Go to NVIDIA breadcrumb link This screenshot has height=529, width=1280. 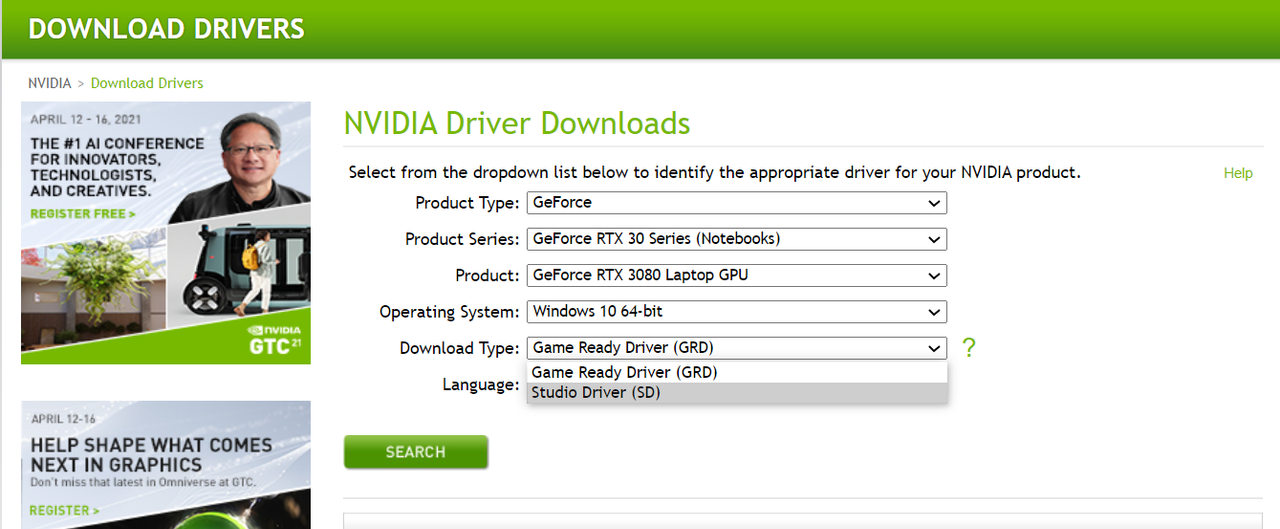click(x=50, y=83)
